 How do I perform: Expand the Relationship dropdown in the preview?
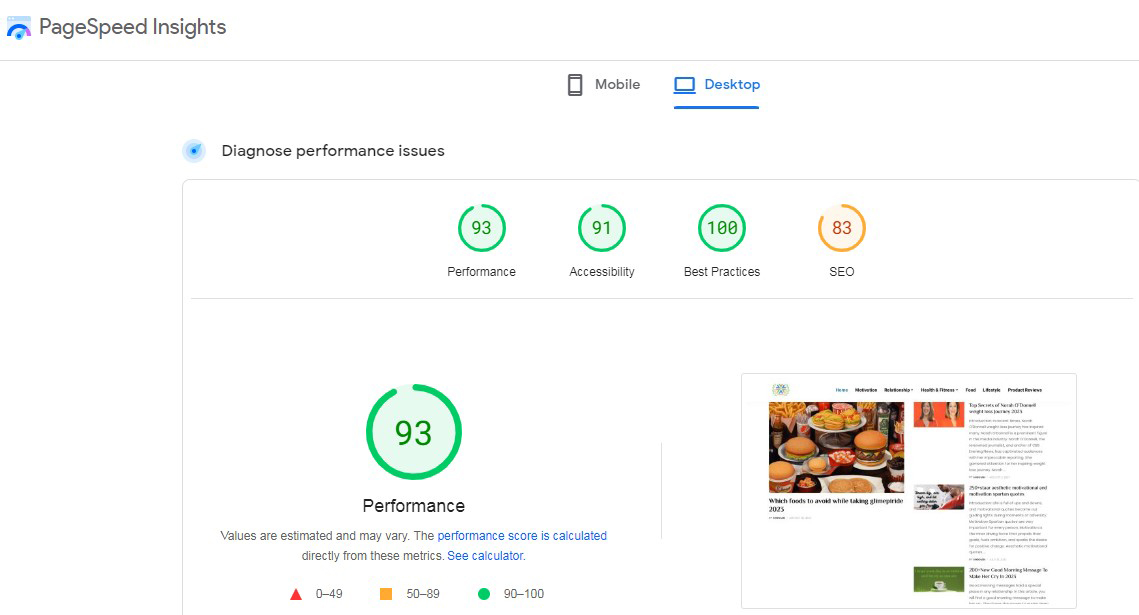pos(898,390)
